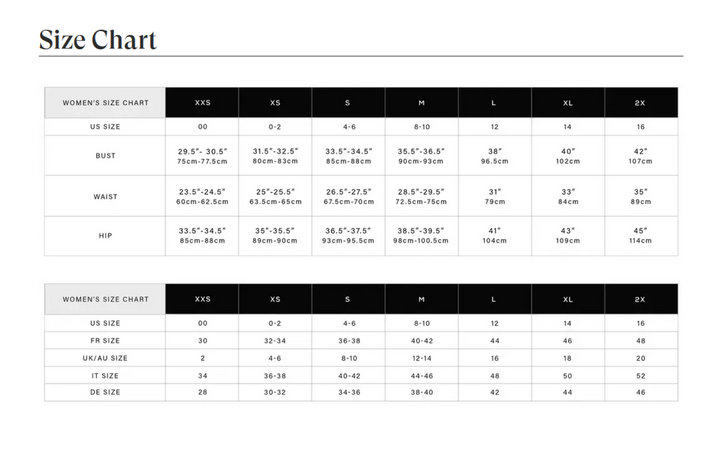This screenshot has width=720, height=454.
Task: Select the S hip measurement 36.5"-37.5" cell
Action: (x=348, y=236)
